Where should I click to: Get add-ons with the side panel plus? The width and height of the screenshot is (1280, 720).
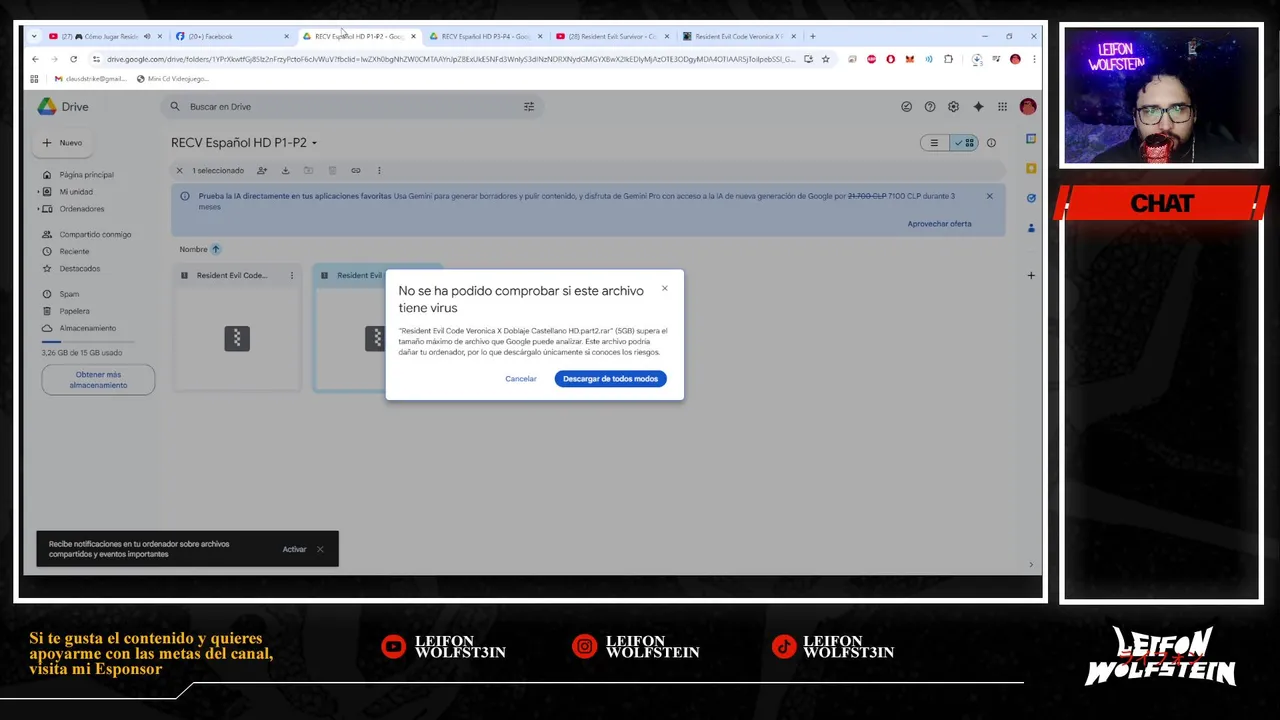[x=1031, y=276]
